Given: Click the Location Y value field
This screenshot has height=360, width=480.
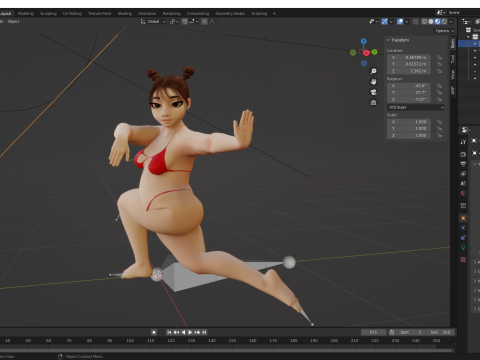Looking at the screenshot, I should pyautogui.click(x=409, y=64).
